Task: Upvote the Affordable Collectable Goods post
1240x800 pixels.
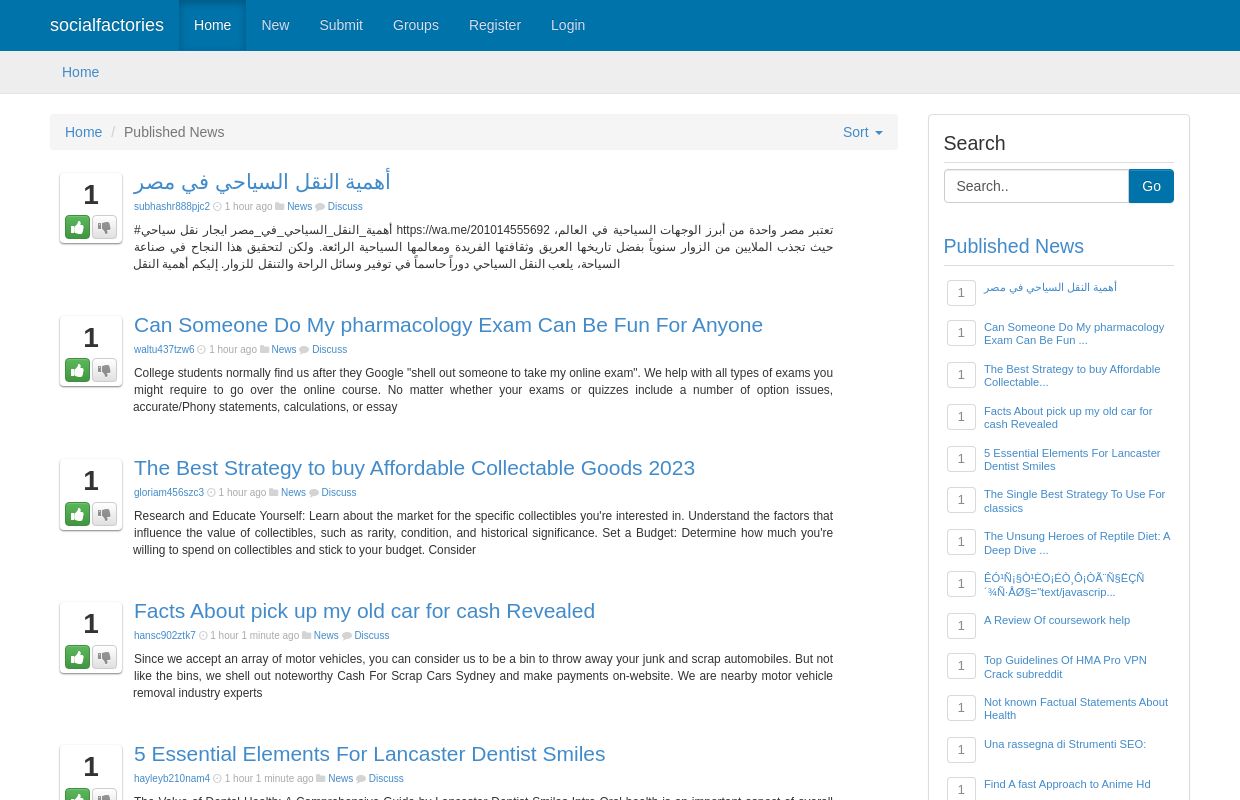Action: click(77, 514)
